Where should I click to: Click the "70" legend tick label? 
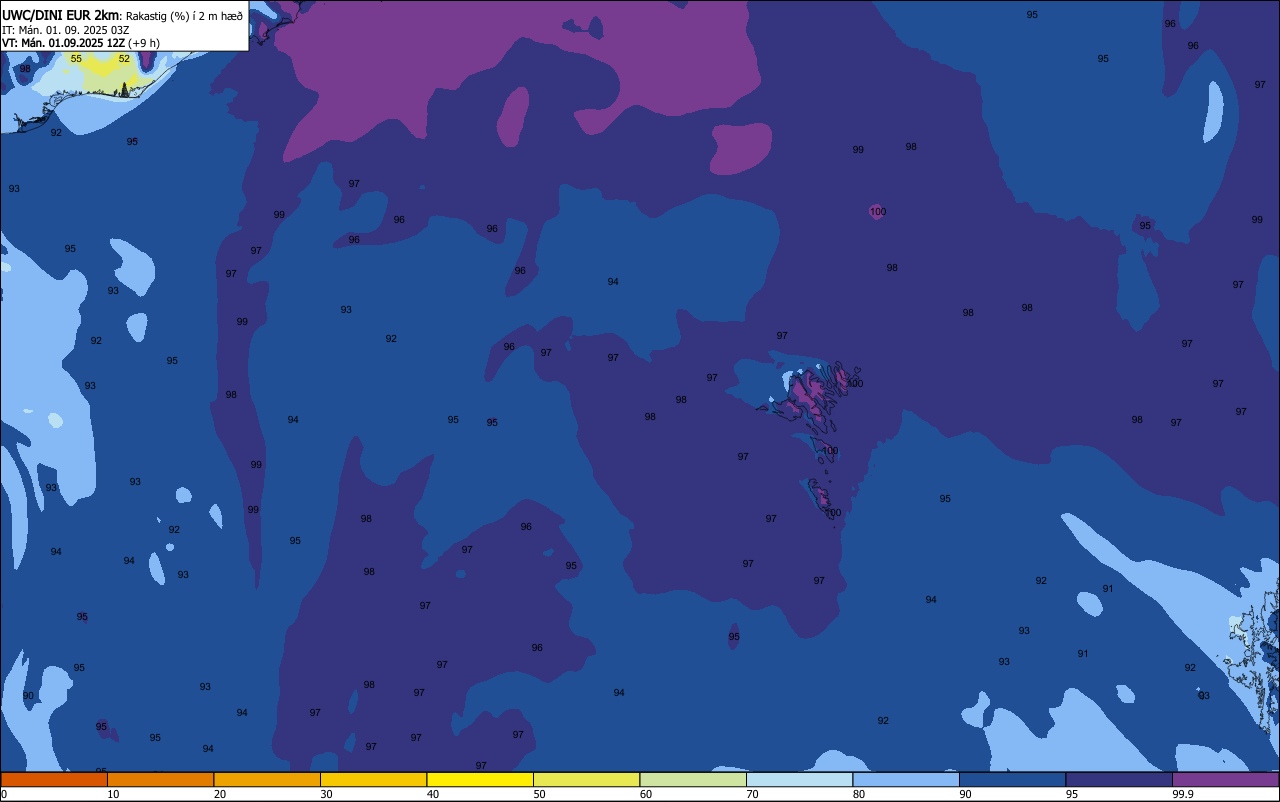click(x=752, y=794)
